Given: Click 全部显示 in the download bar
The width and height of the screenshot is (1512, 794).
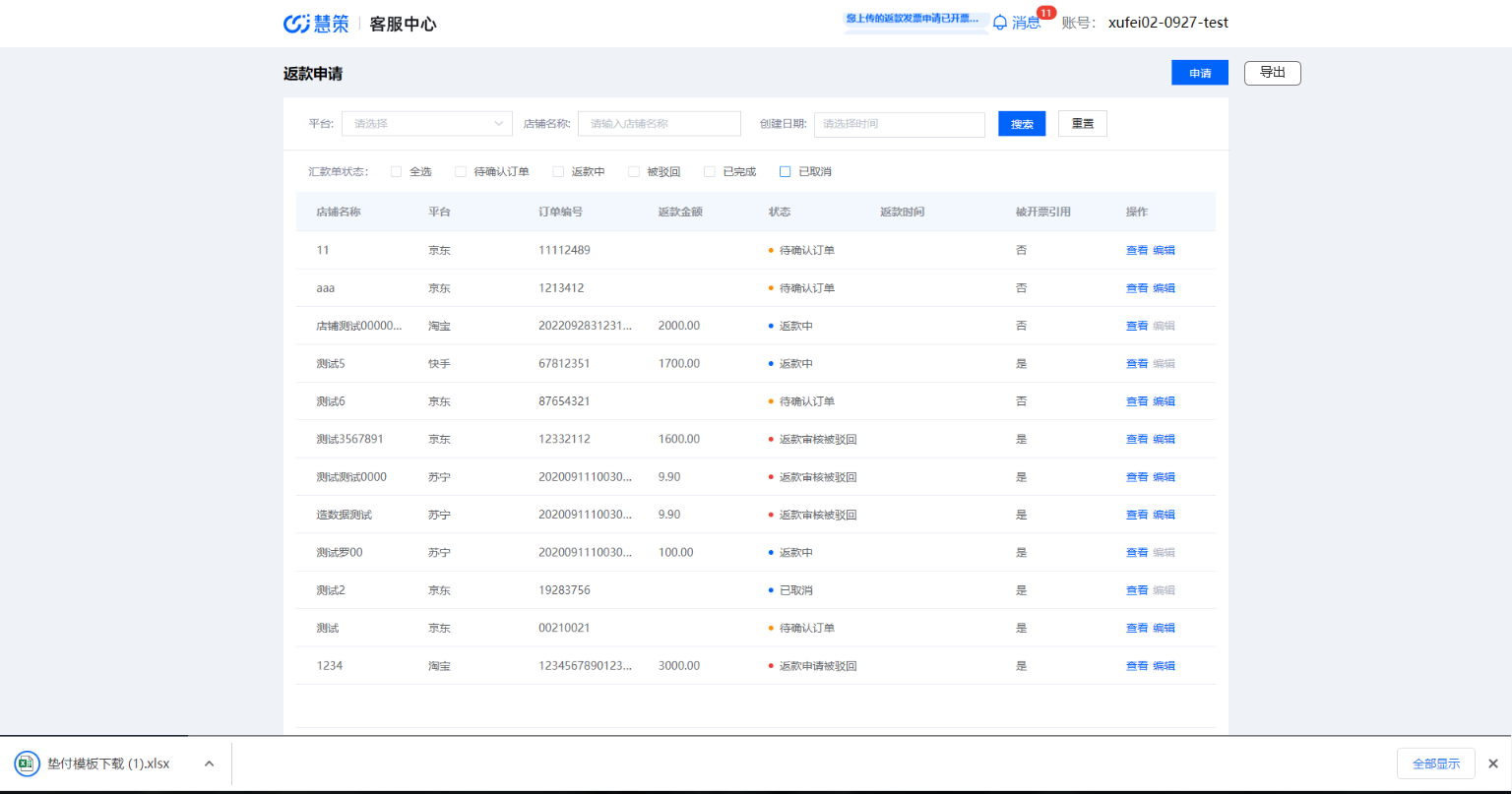Looking at the screenshot, I should [1436, 763].
